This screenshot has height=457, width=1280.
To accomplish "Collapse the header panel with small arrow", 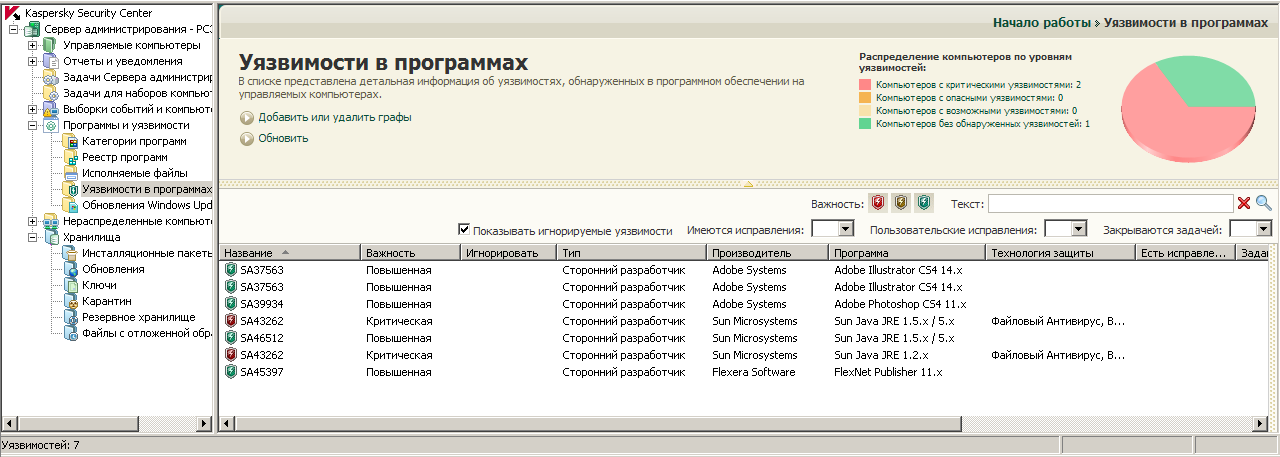I will click(x=747, y=183).
